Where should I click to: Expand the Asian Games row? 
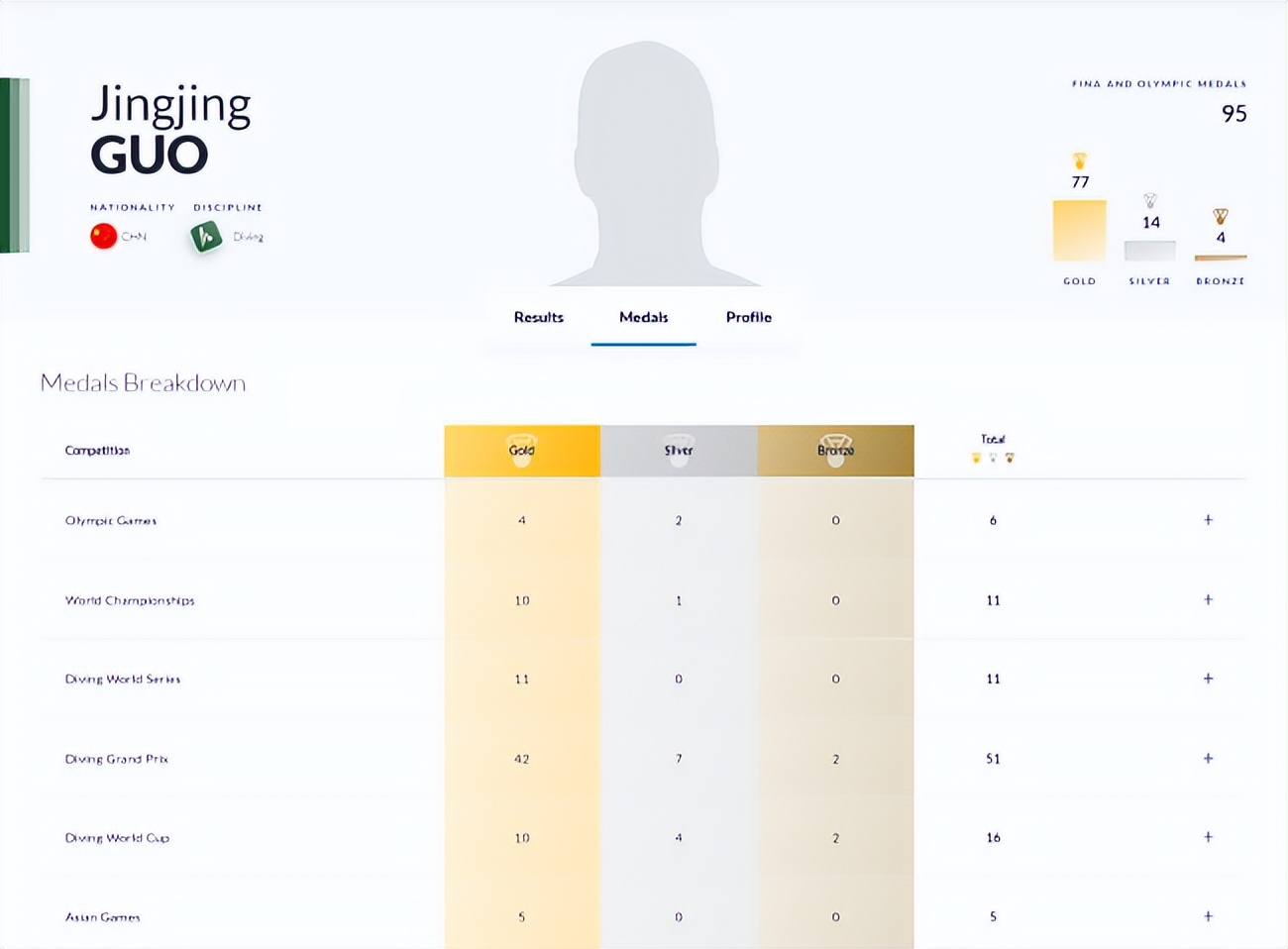(1208, 916)
